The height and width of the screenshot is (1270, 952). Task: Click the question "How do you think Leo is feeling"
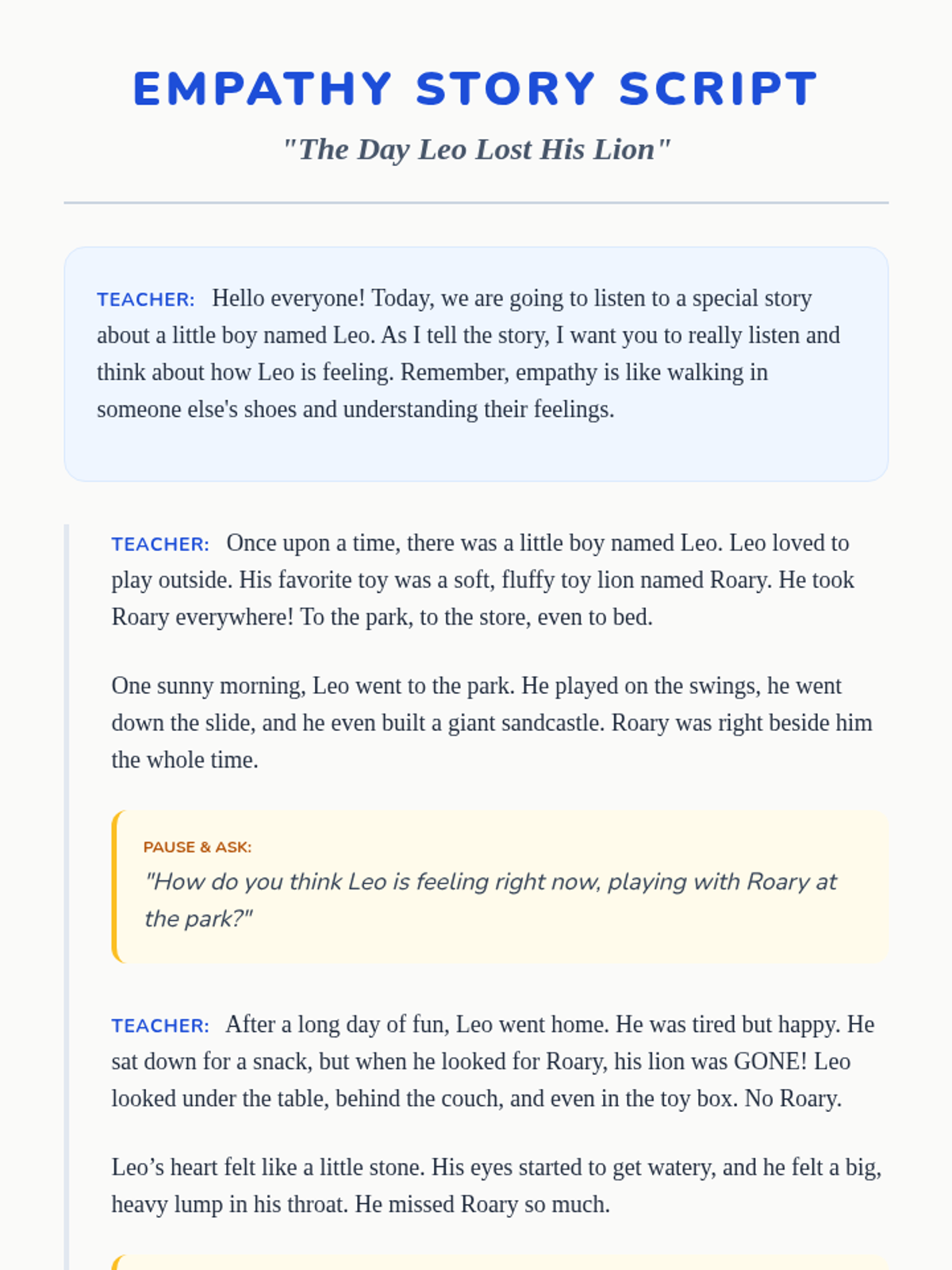click(x=490, y=900)
